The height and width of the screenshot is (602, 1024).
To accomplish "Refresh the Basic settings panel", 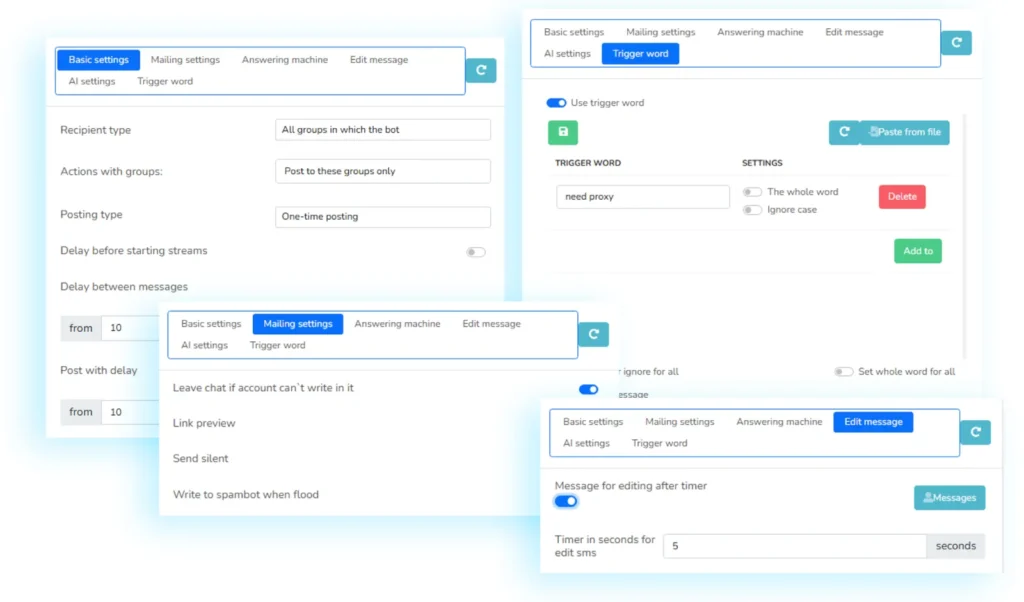I will 481,71.
